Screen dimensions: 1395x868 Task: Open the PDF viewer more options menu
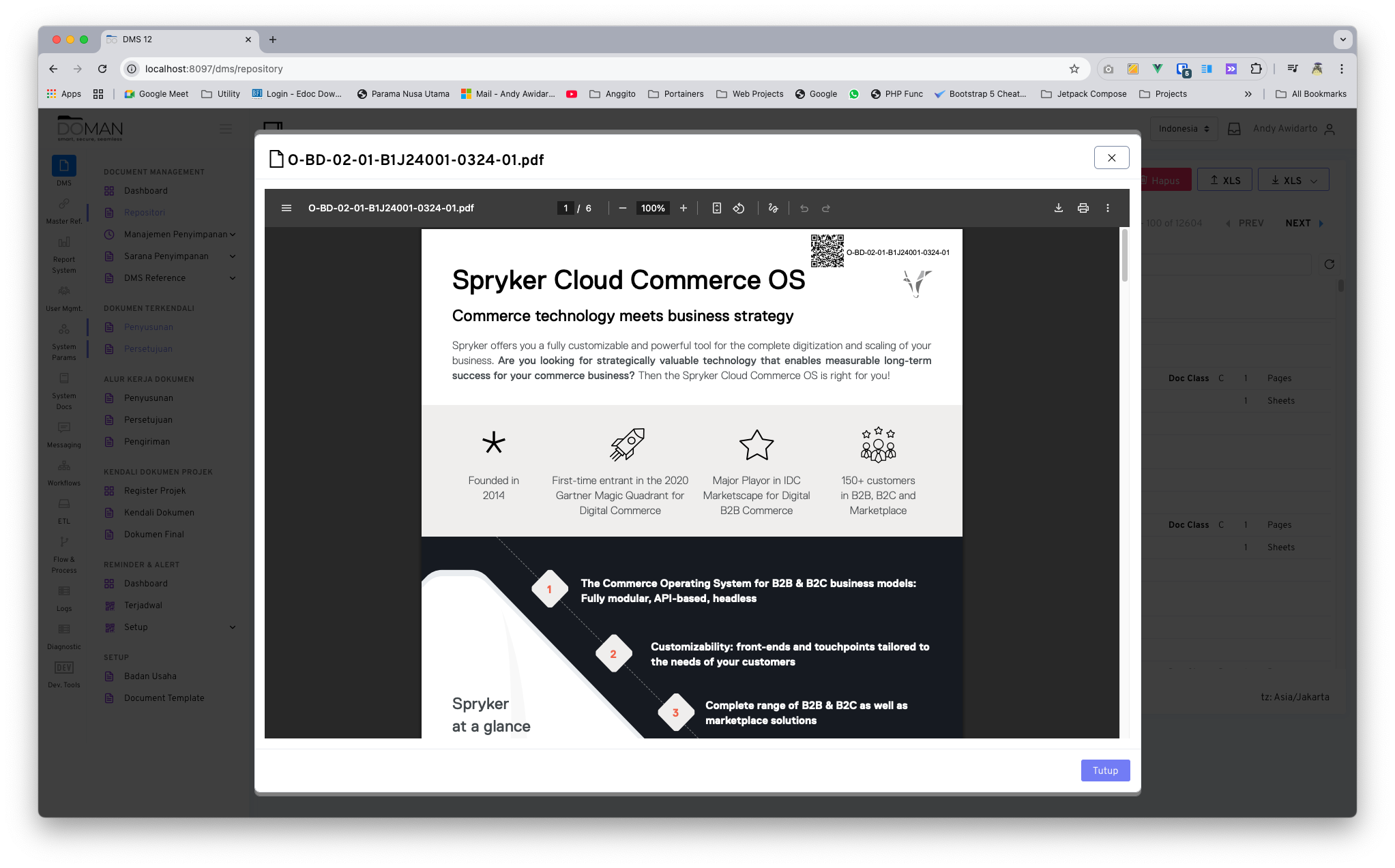tap(1108, 208)
